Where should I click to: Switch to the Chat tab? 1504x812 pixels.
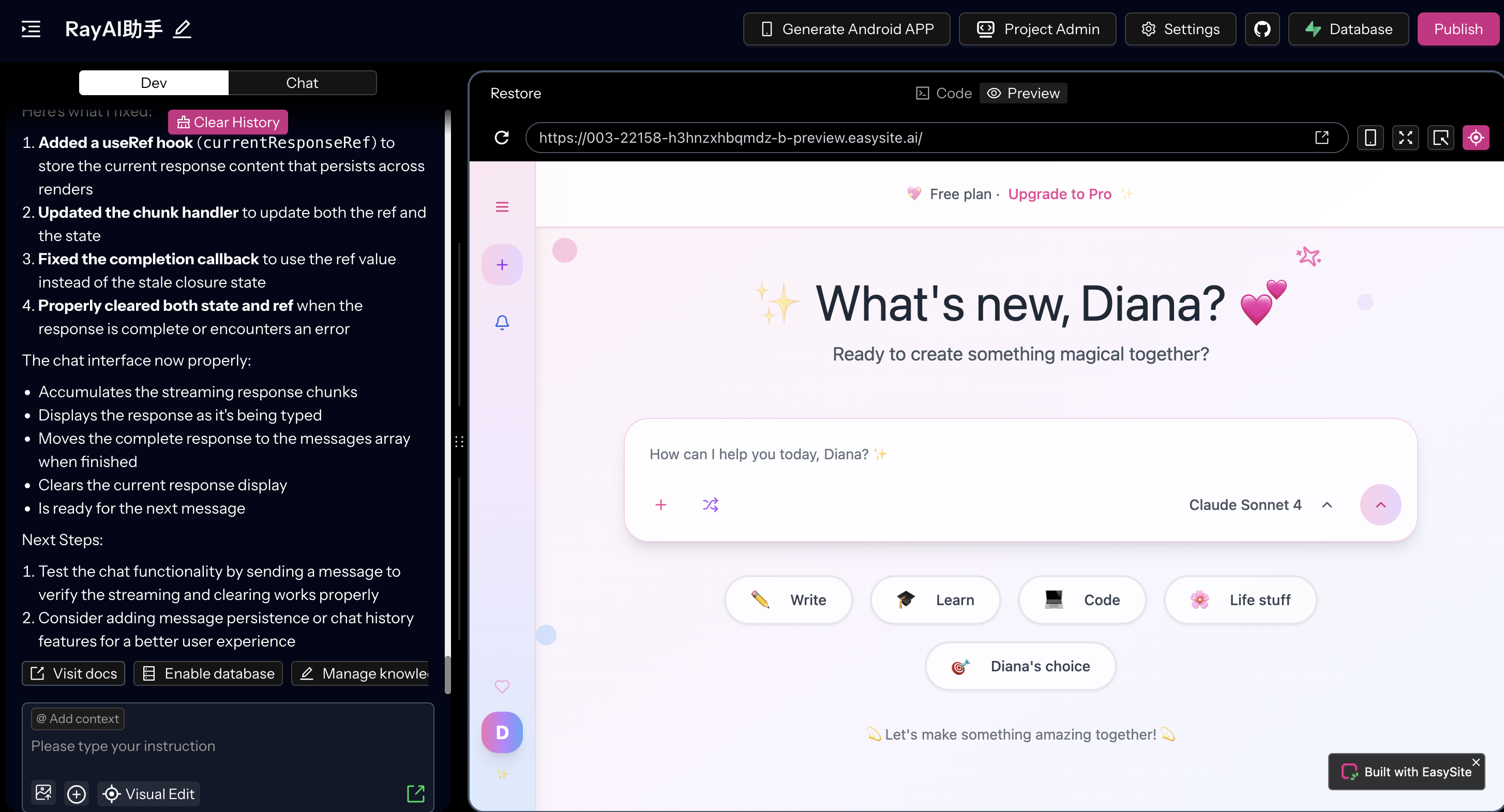[x=302, y=83]
